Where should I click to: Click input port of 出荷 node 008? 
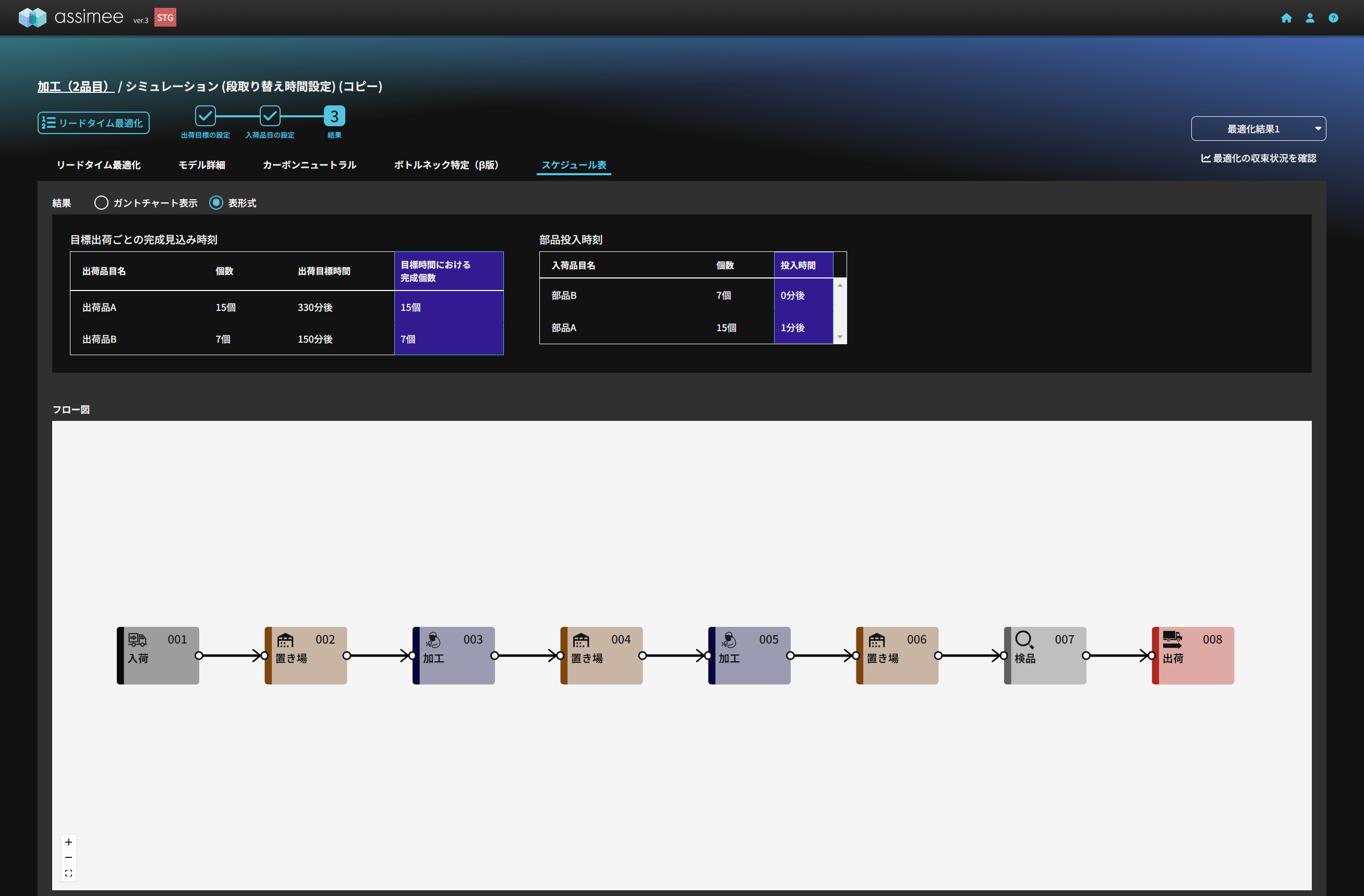coord(1152,656)
